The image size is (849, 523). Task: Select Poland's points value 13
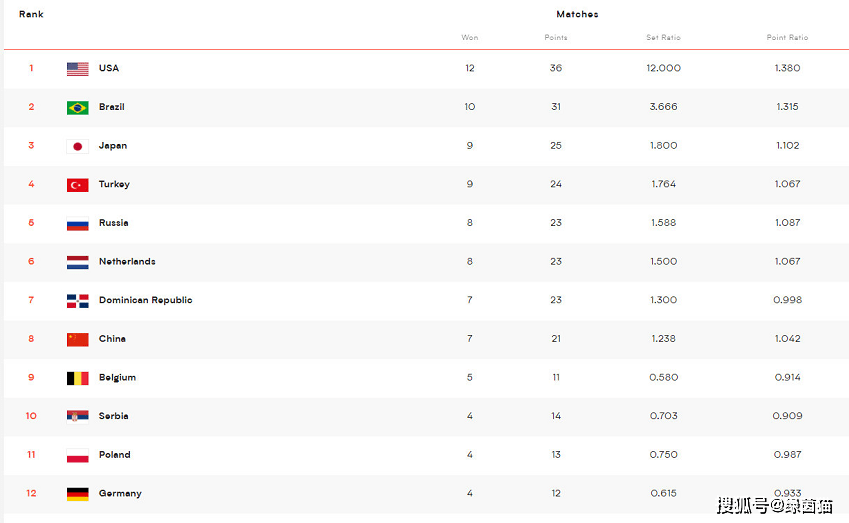556,455
